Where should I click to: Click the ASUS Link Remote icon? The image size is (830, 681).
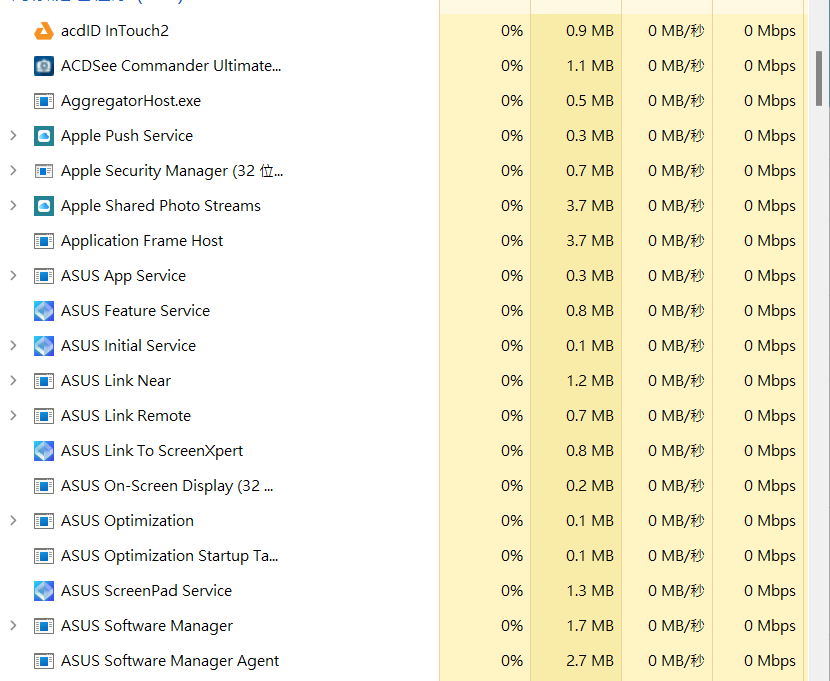point(43,416)
